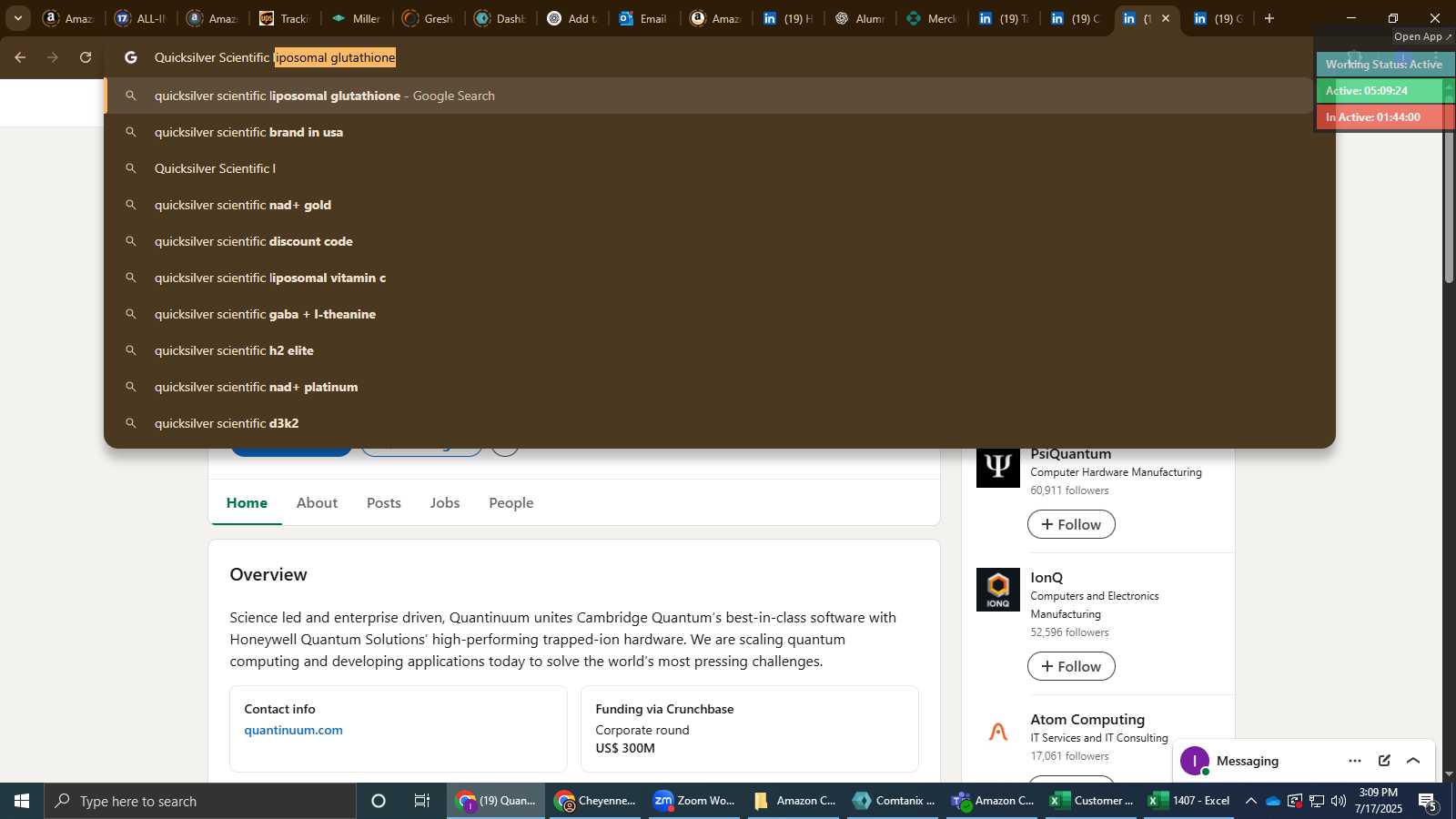
Task: Open the Atom Computing name link
Action: (1087, 720)
